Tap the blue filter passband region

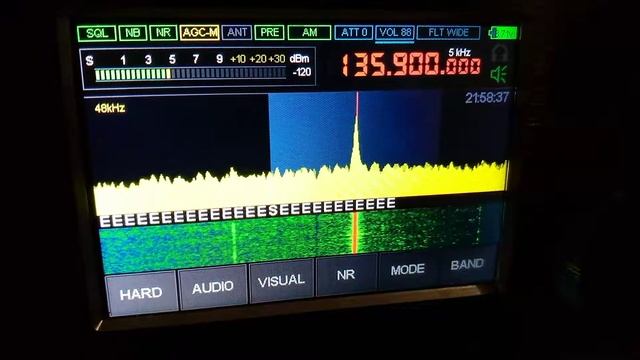354,131
